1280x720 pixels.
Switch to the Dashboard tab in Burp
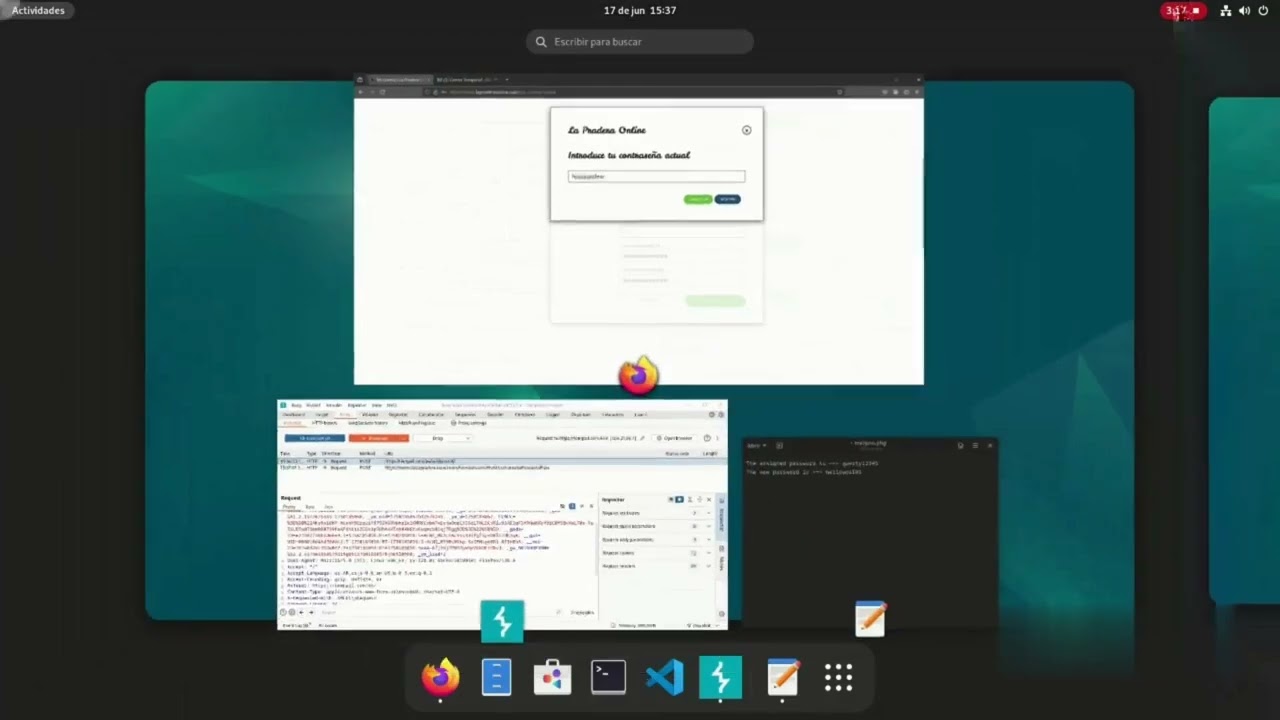pyautogui.click(x=293, y=414)
